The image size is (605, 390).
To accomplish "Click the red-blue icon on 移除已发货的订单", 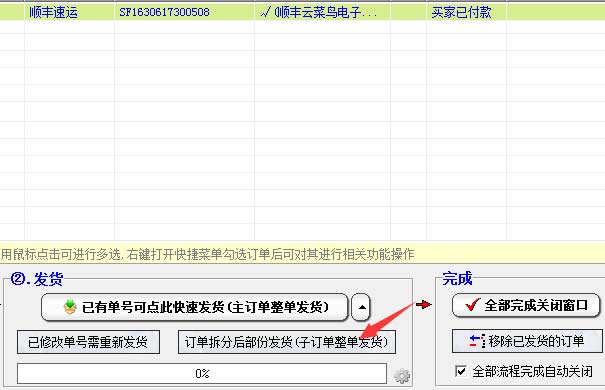I will 477,341.
